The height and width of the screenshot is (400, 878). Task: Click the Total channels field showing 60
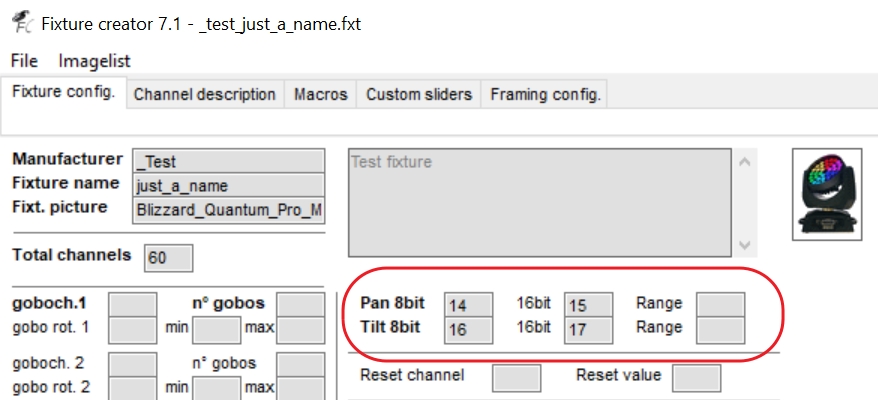click(169, 258)
